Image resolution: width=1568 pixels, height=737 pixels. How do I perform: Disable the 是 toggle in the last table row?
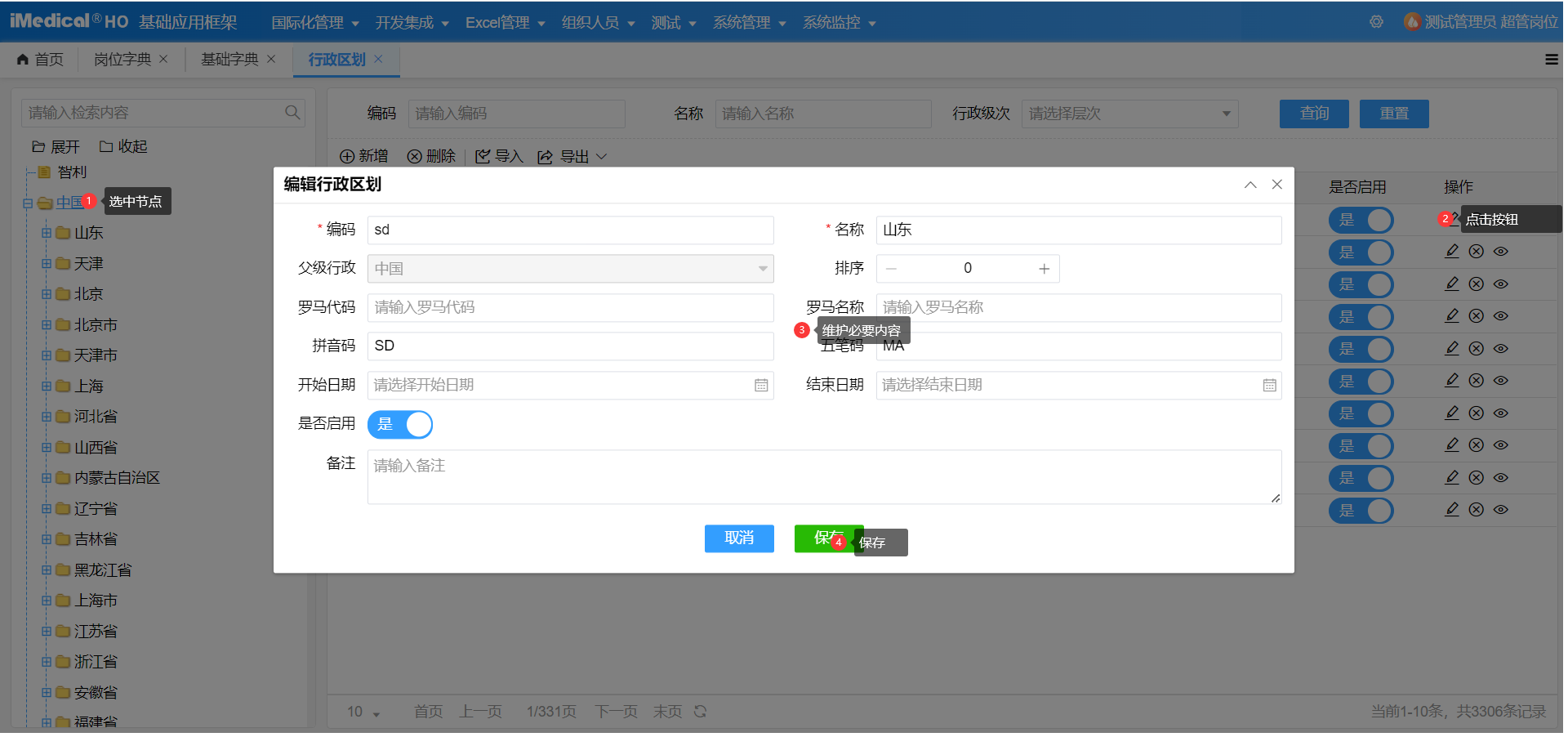tap(1361, 510)
